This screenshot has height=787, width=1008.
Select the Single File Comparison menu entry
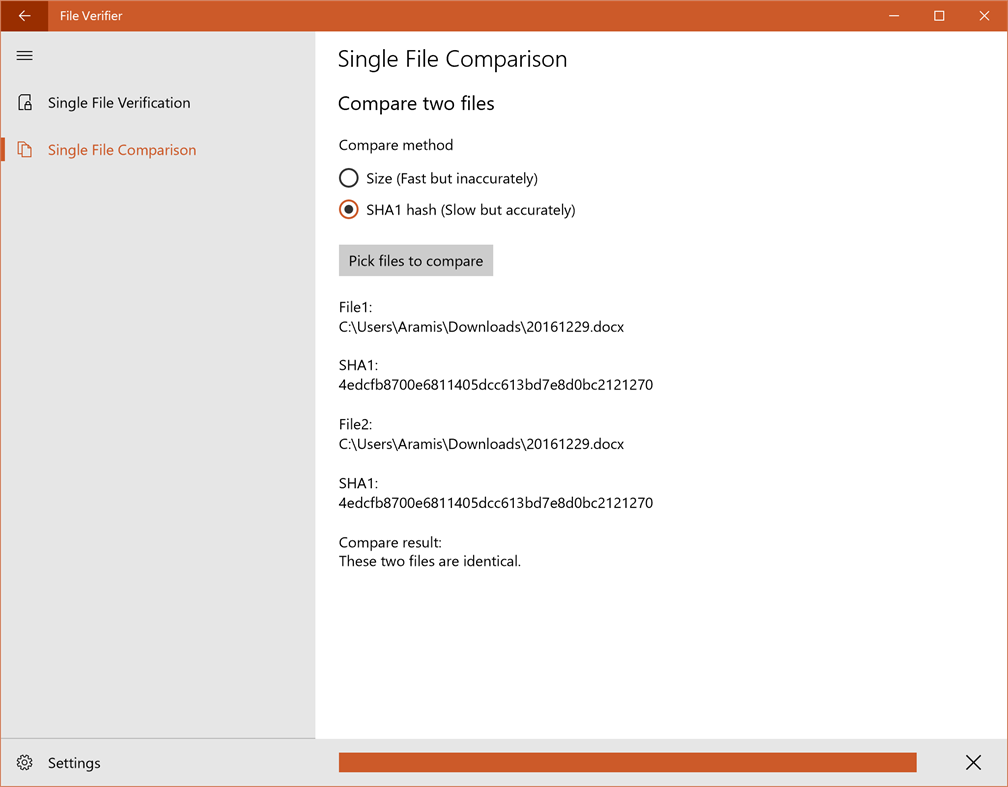(121, 149)
